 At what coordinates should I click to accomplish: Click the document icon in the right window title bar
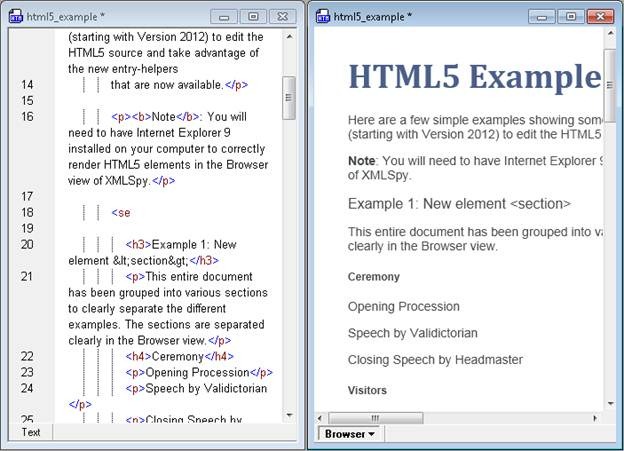point(323,17)
